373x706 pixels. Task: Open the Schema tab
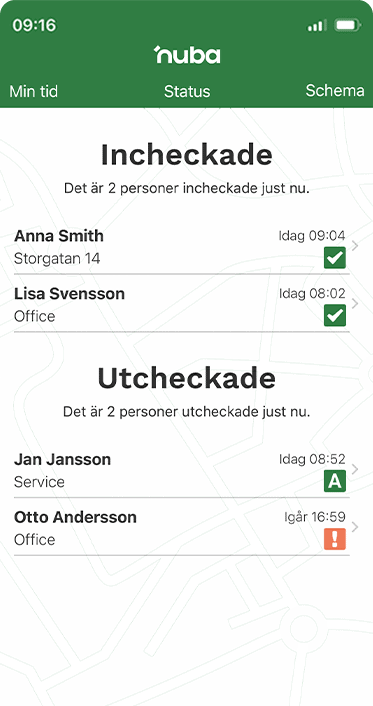pyautogui.click(x=335, y=91)
